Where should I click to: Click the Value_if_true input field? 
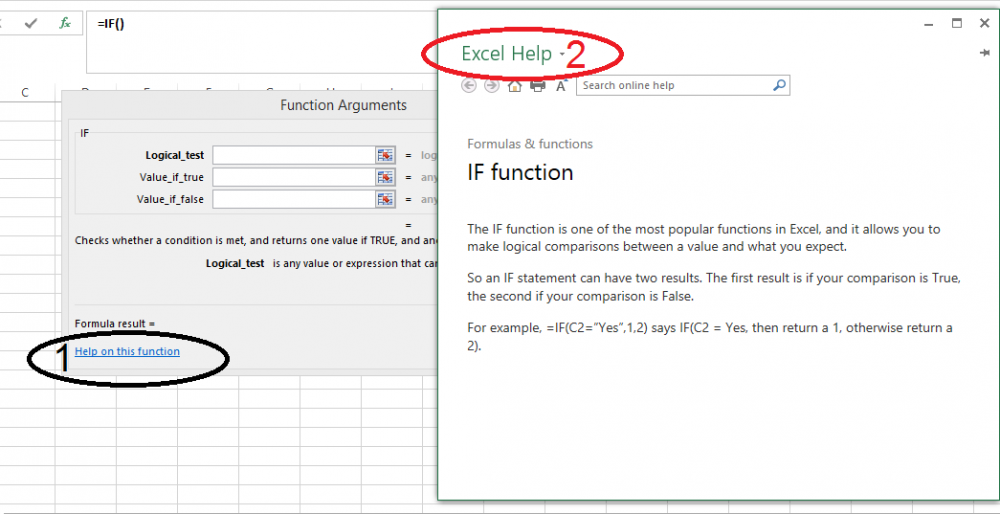[x=293, y=177]
